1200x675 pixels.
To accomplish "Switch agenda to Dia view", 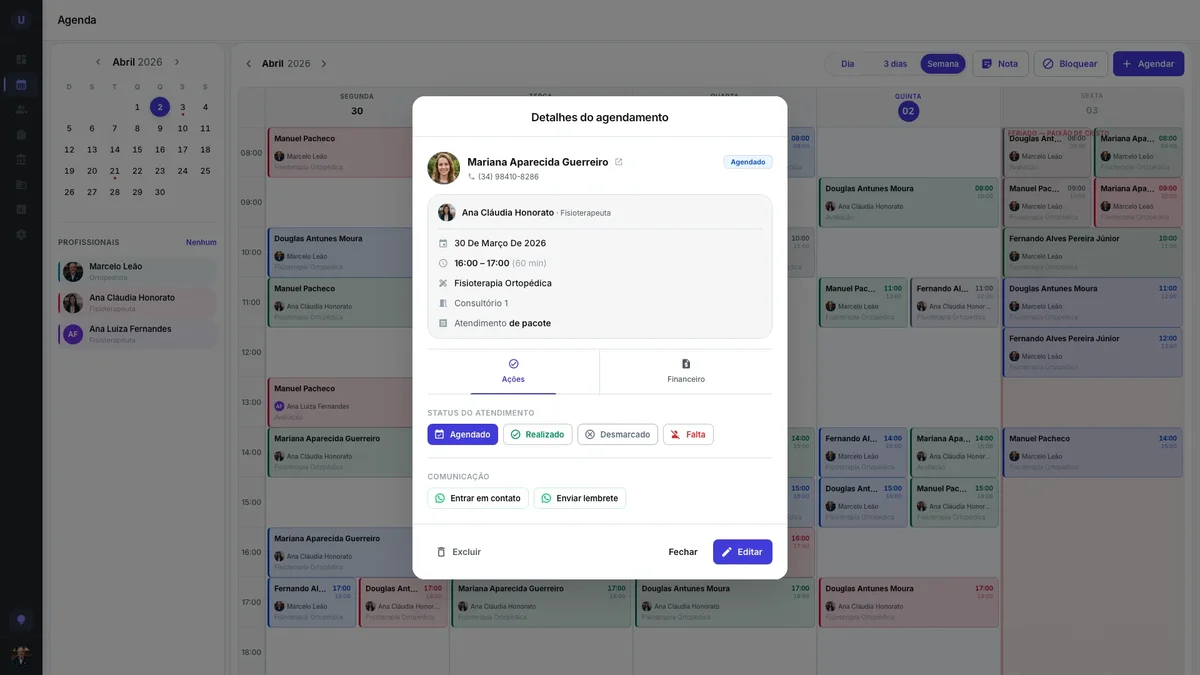I will [x=848, y=63].
